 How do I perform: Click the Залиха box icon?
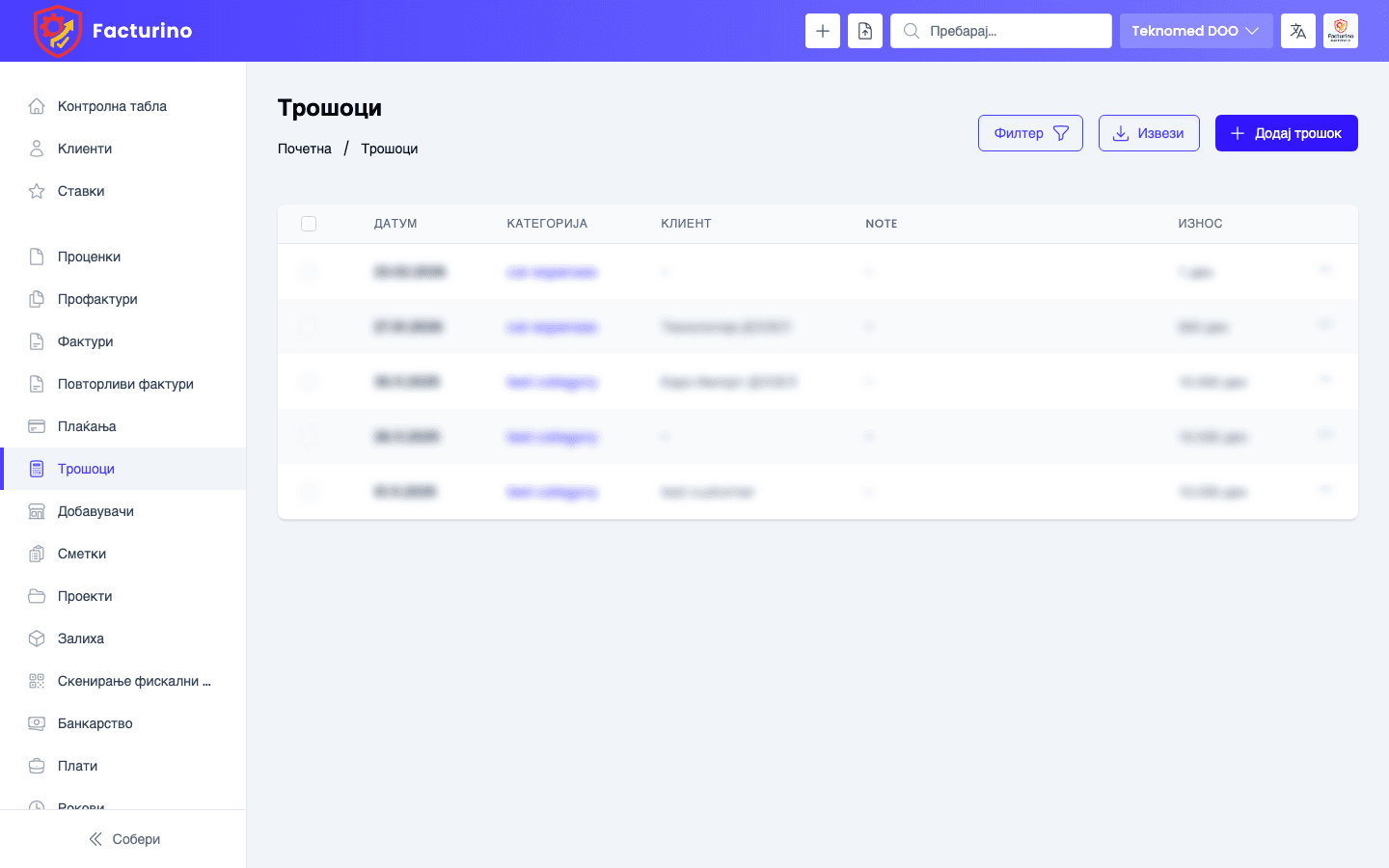pyautogui.click(x=37, y=638)
